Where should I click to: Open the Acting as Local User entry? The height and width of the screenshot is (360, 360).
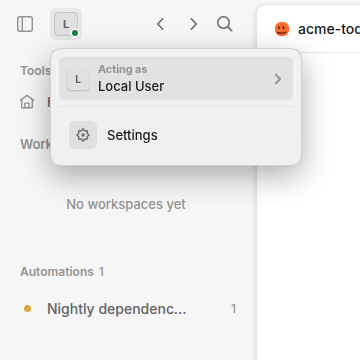176,79
